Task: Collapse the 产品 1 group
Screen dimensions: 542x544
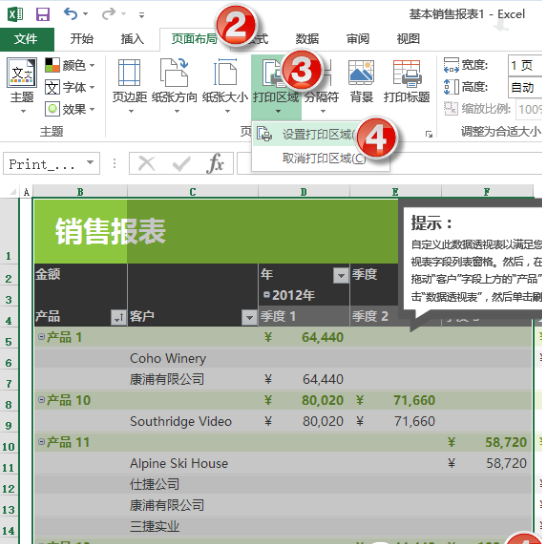Action: [41, 337]
